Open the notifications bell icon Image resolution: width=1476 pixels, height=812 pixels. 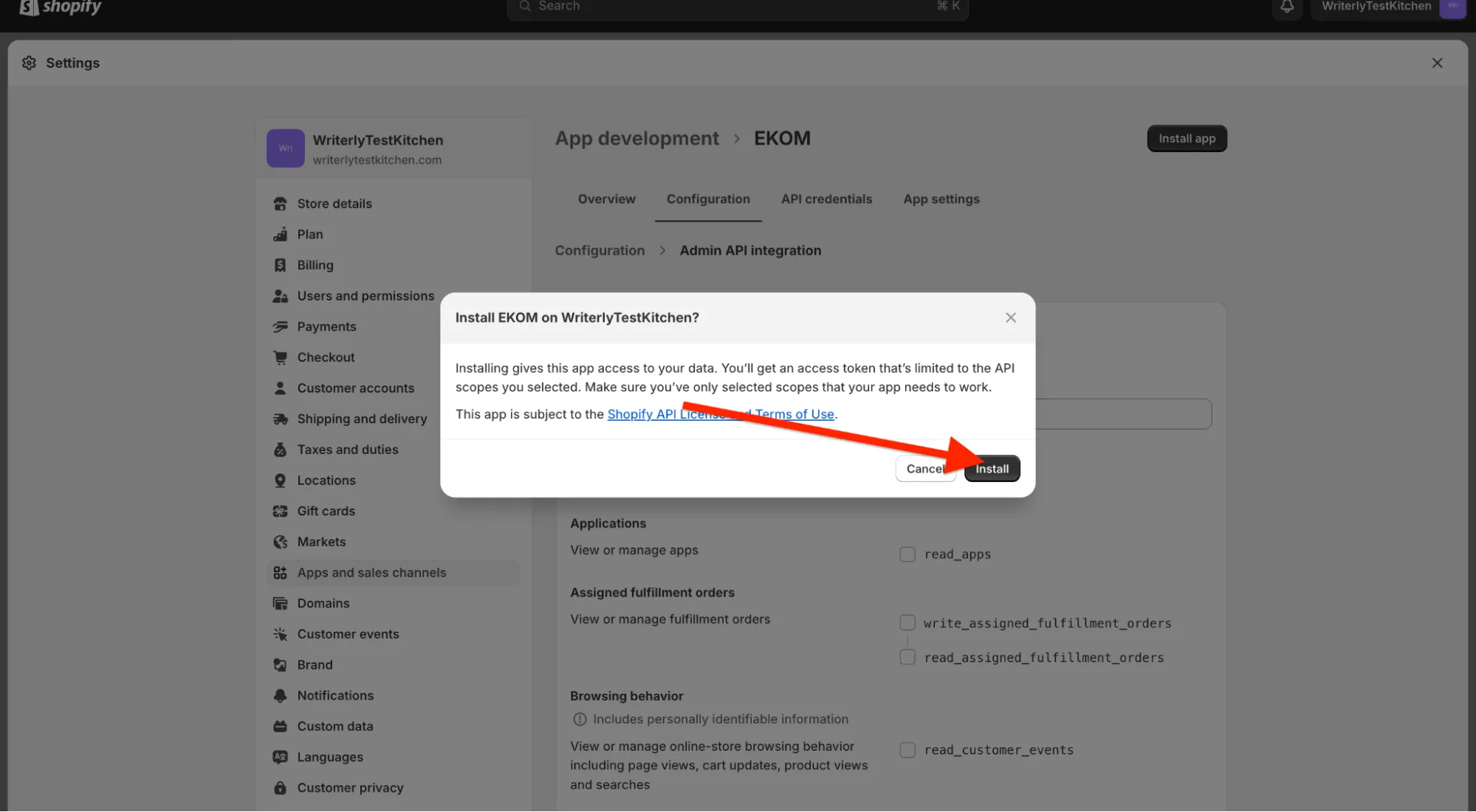pyautogui.click(x=1287, y=7)
